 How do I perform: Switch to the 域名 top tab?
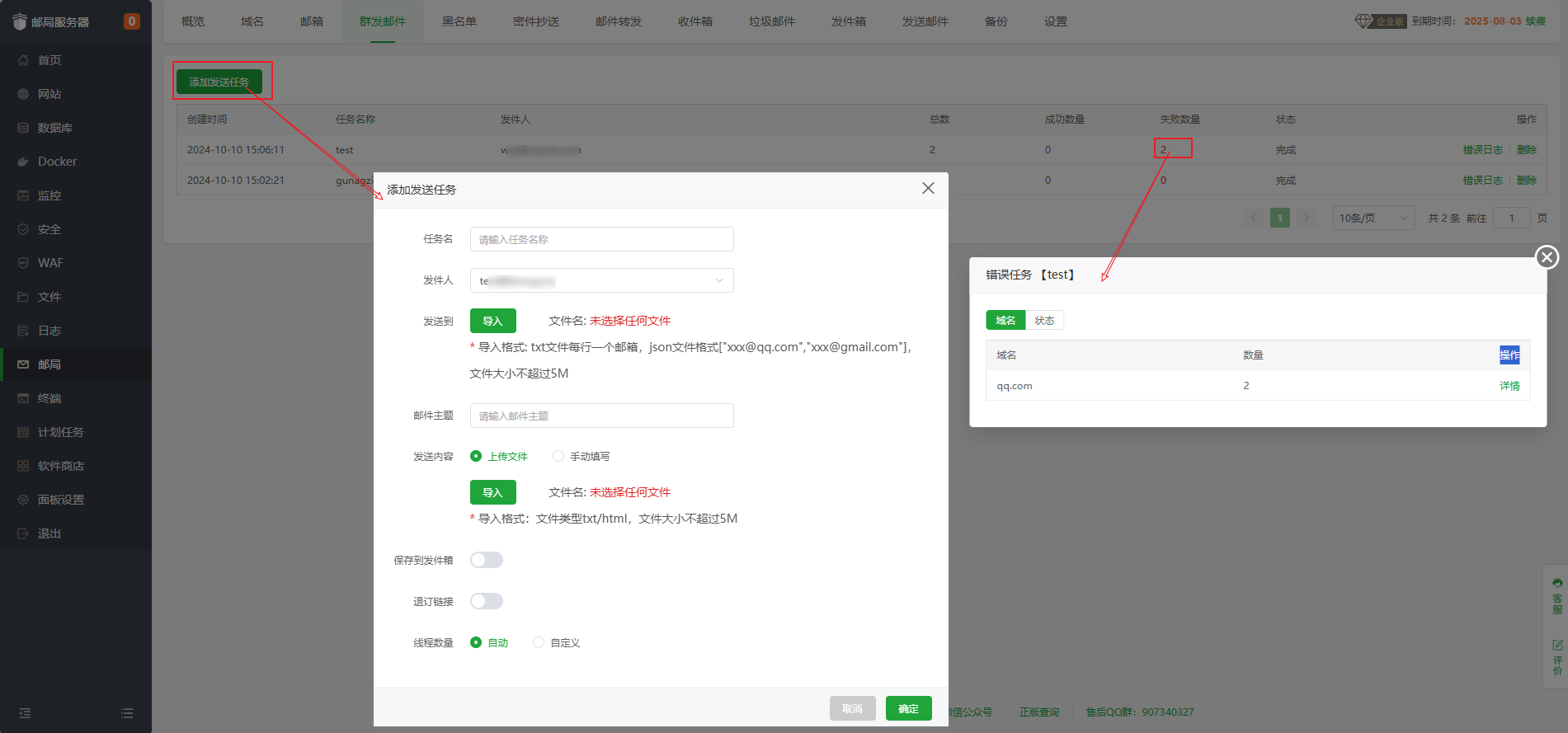point(252,21)
